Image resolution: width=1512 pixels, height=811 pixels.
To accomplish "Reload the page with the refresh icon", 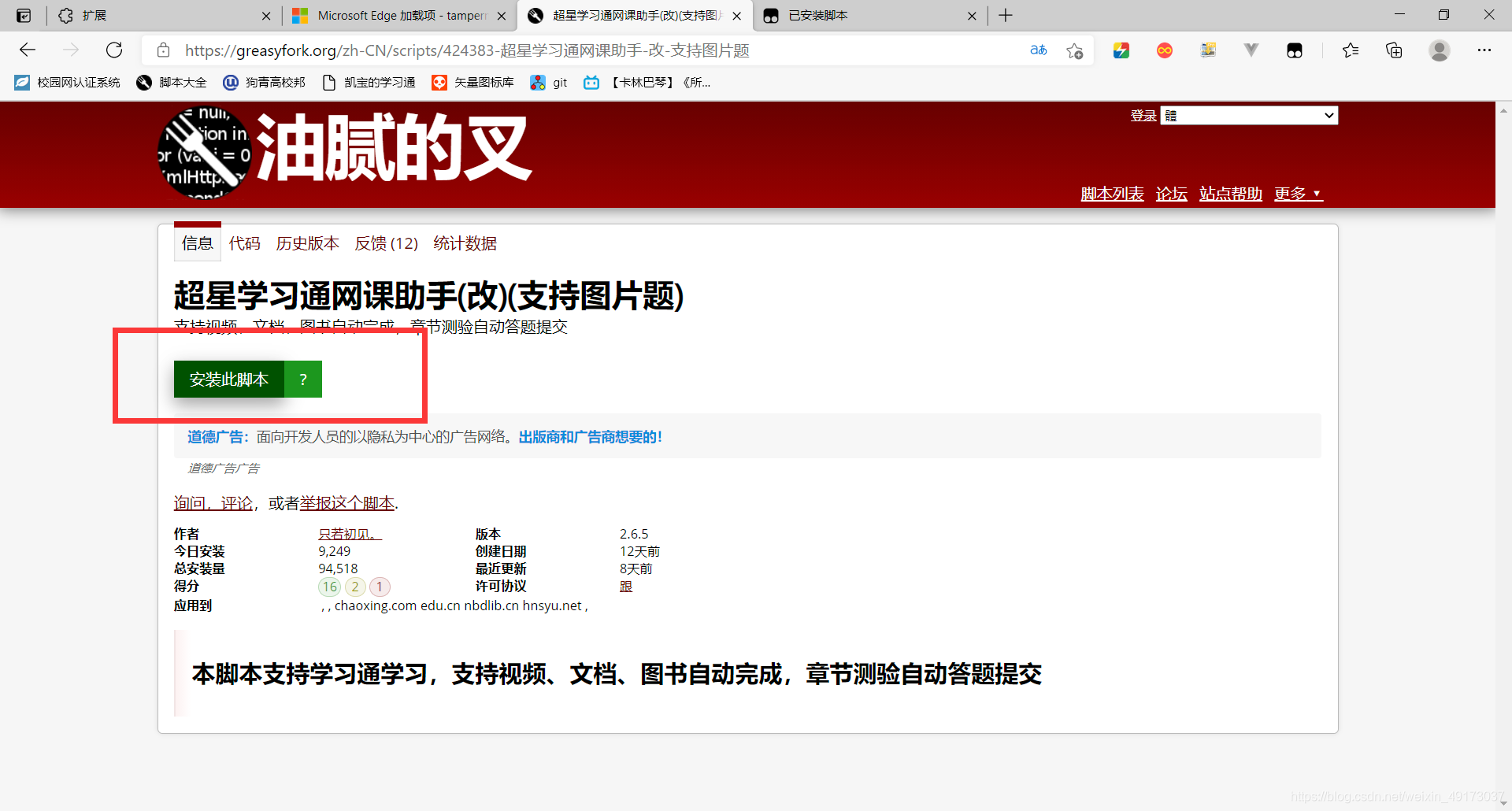I will pos(114,50).
